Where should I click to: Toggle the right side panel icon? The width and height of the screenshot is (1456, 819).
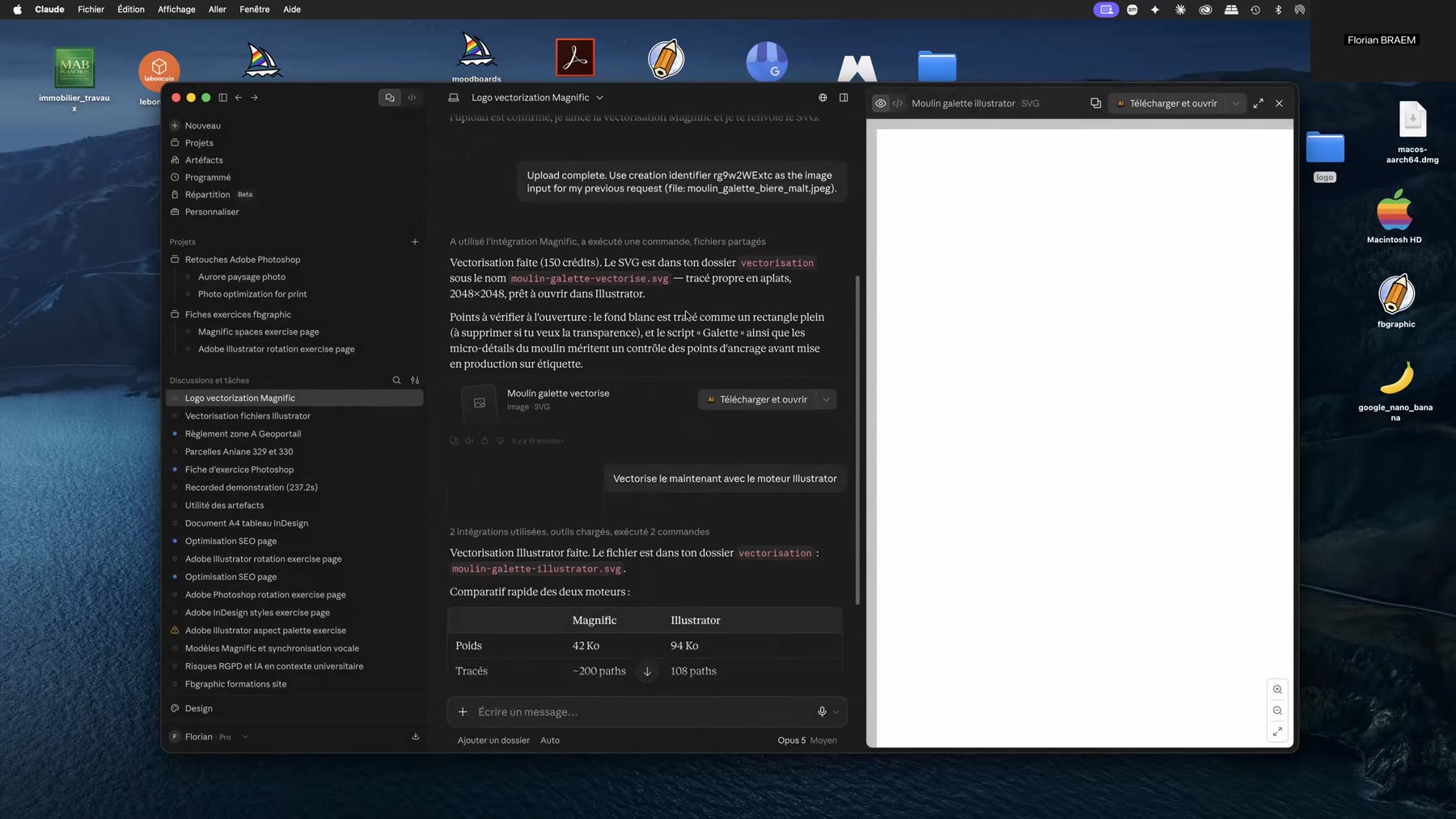(844, 98)
